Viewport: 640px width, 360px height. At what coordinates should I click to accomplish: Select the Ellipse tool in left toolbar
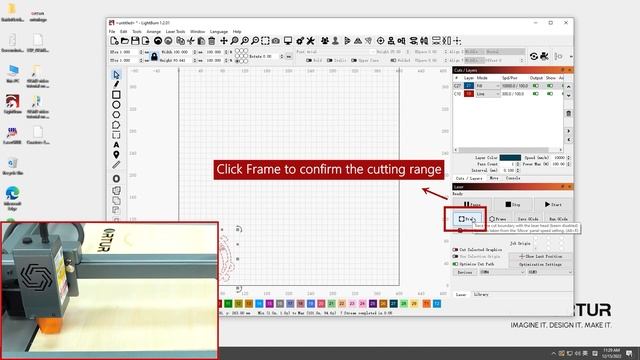(x=116, y=105)
